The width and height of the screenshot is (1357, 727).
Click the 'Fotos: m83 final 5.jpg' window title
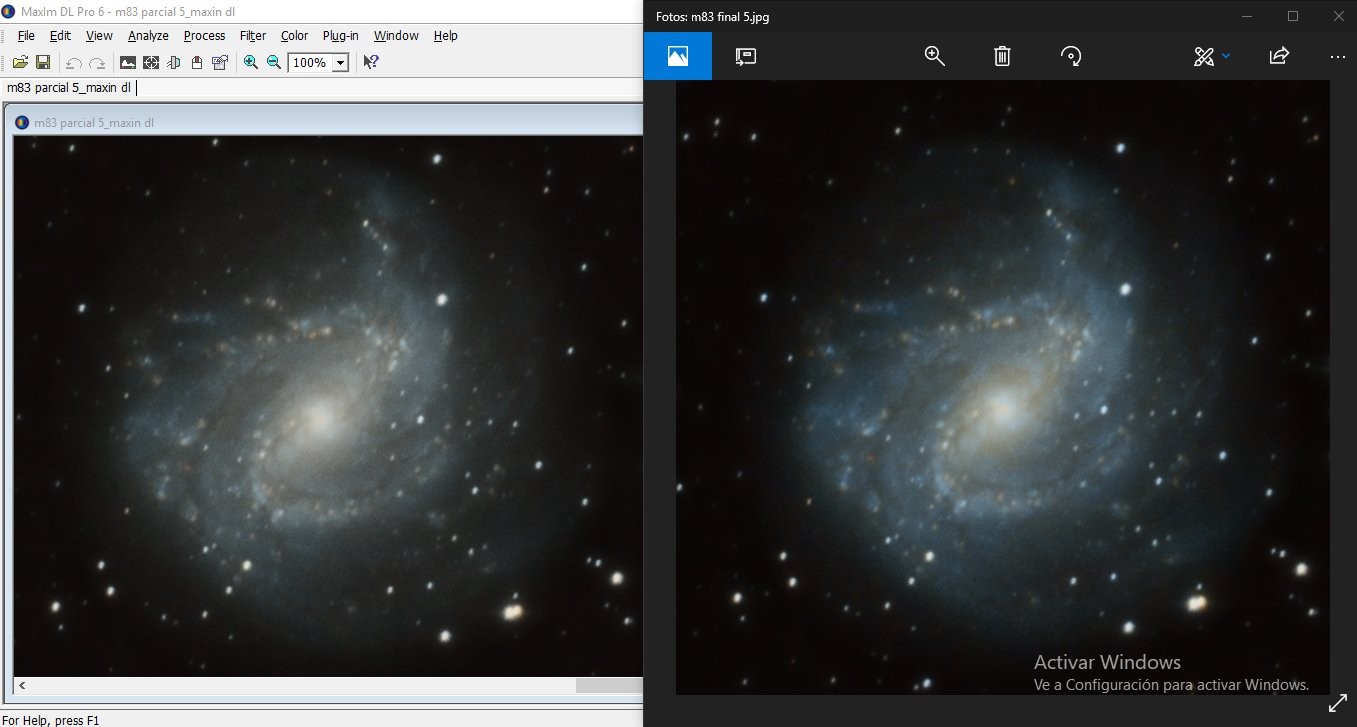coord(712,17)
